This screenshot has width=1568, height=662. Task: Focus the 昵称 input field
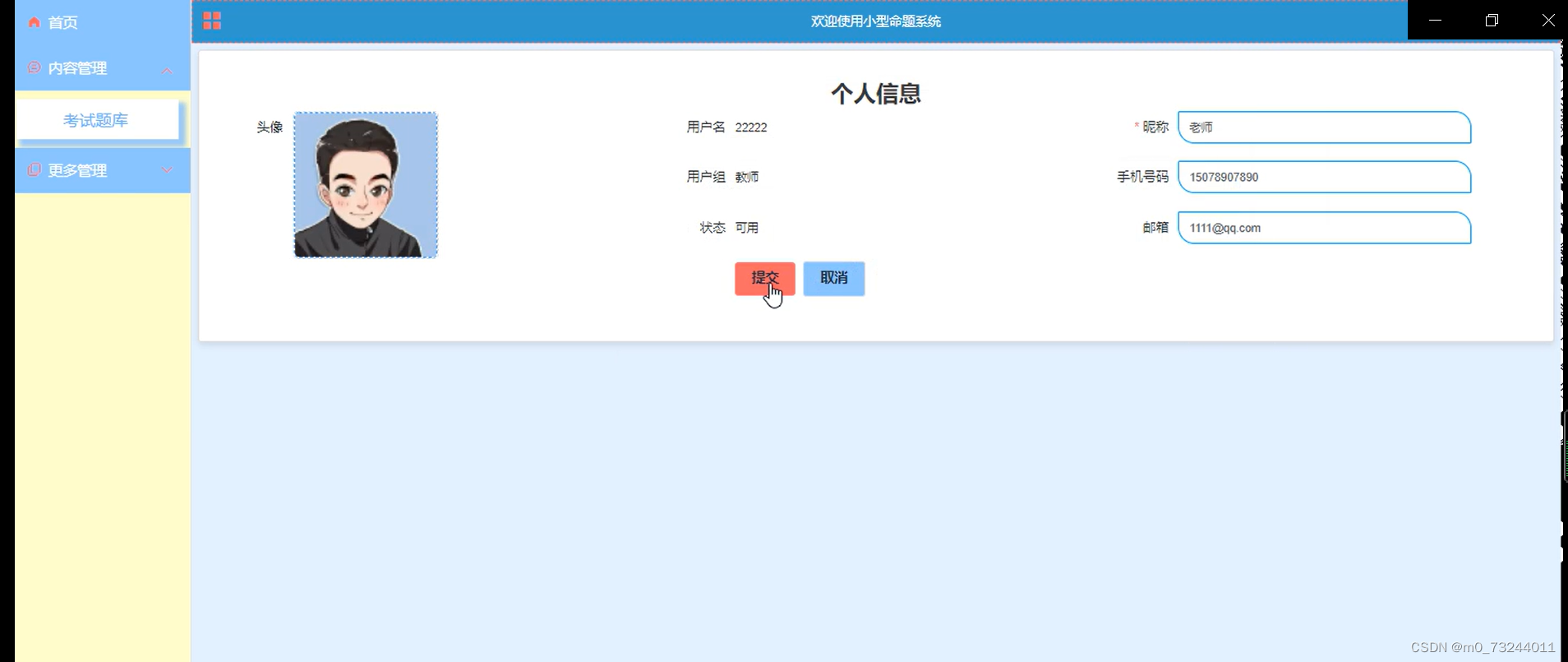pos(1325,127)
